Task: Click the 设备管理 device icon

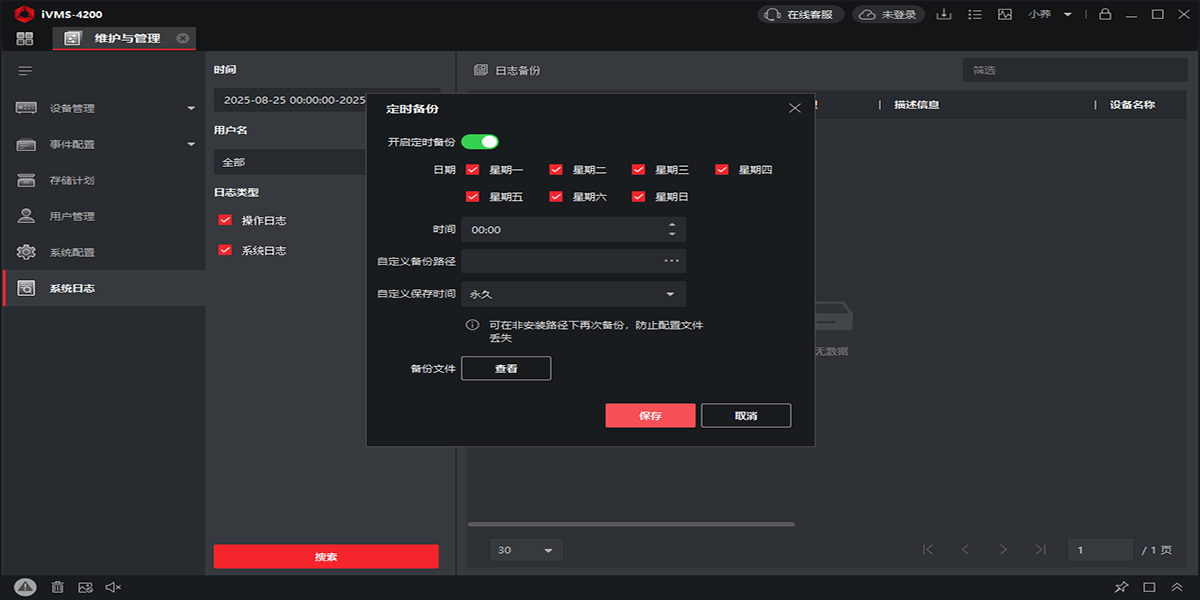Action: coord(27,108)
